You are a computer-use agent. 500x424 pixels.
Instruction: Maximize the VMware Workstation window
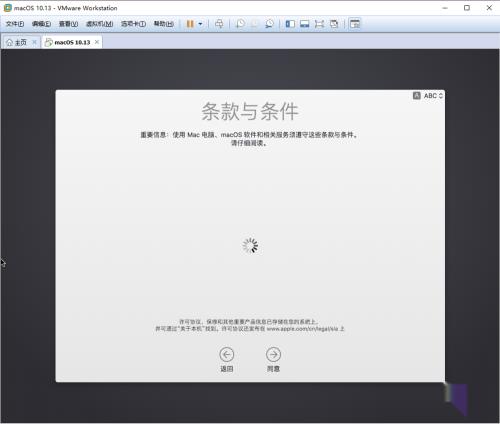click(467, 8)
